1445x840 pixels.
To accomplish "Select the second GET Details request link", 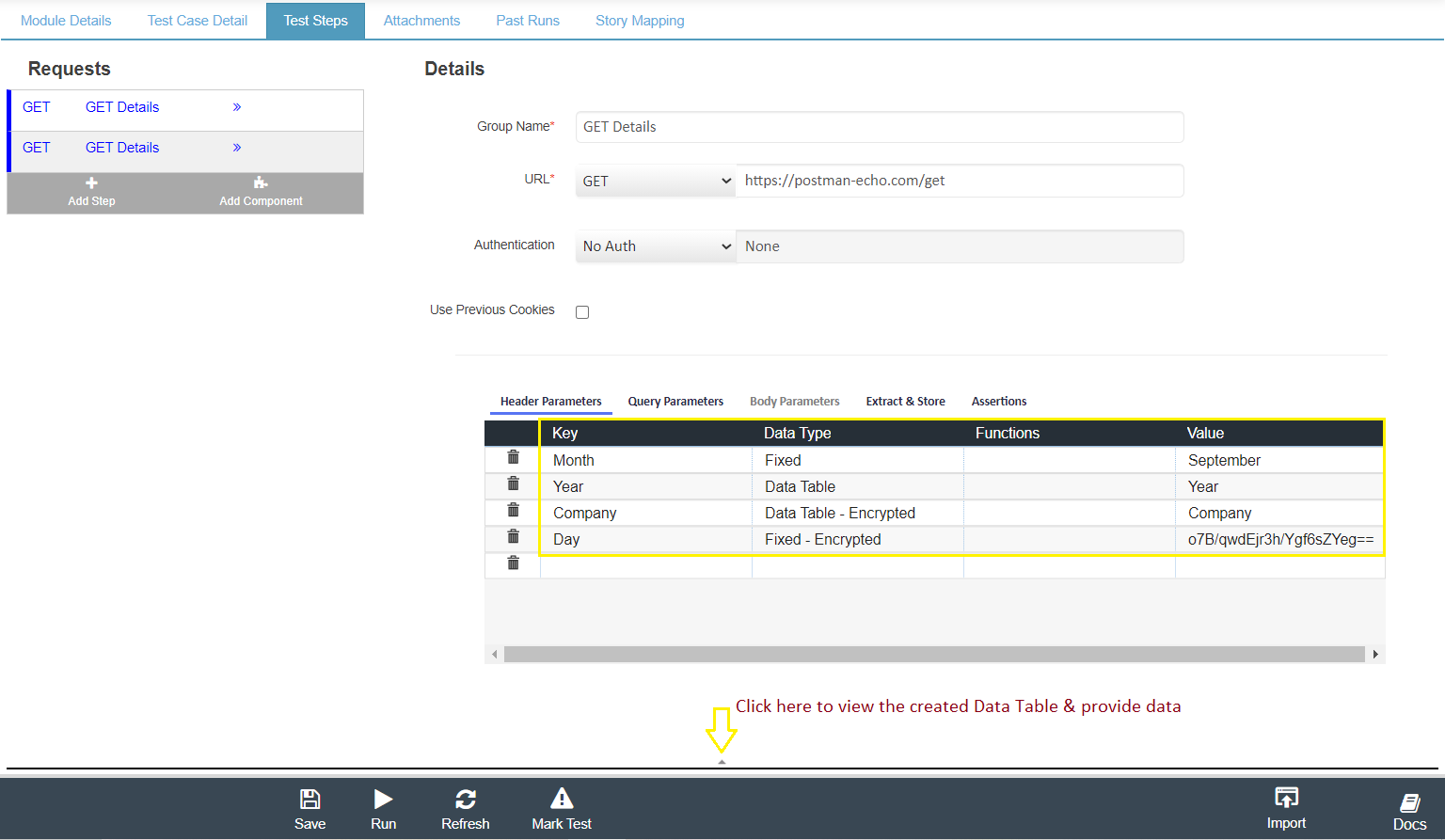I will 122,148.
